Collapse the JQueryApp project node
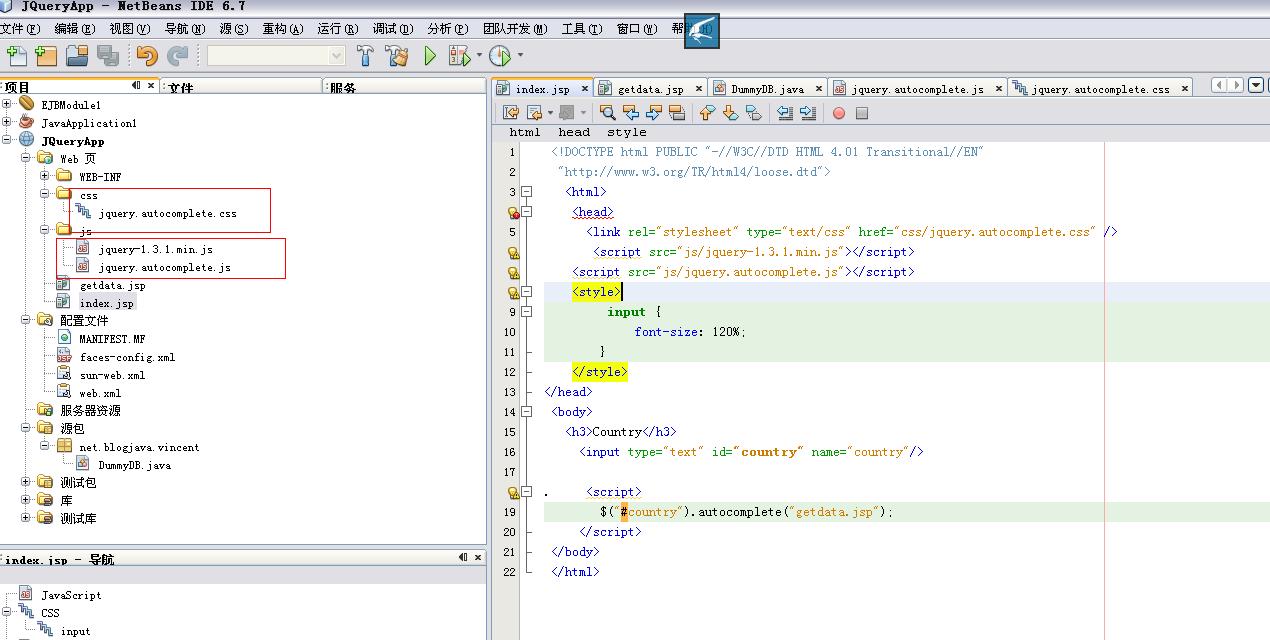The width and height of the screenshot is (1270, 640). tap(7, 141)
